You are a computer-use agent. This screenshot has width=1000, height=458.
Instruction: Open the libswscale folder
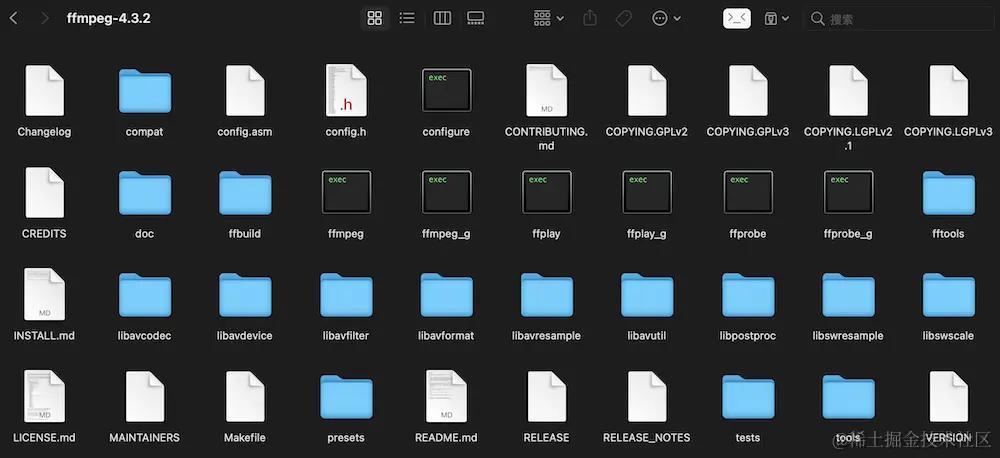[x=948, y=295]
